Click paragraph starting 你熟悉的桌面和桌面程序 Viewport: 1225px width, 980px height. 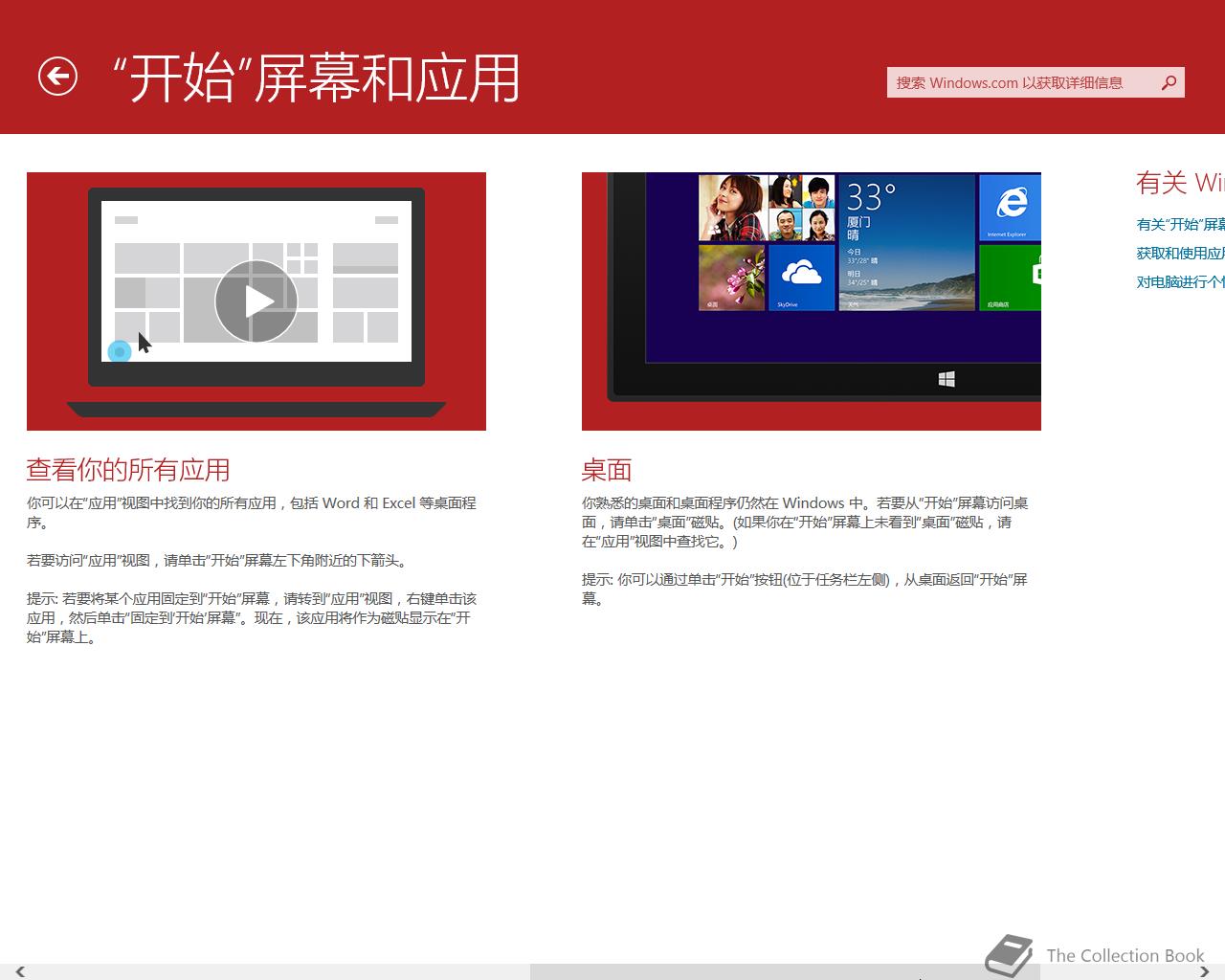click(806, 522)
